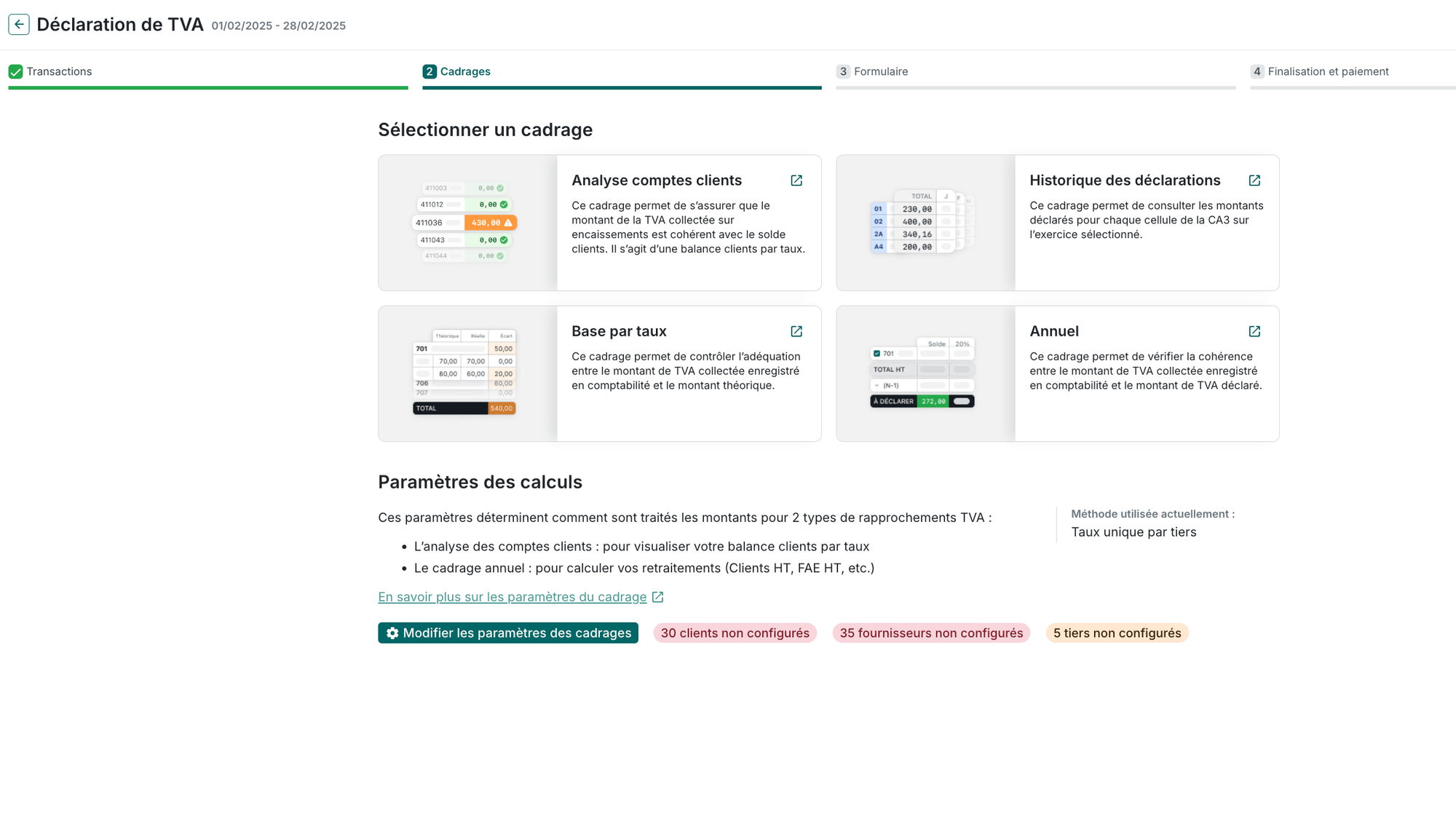The image size is (1456, 819).
Task: Open external link icon on Historique des déclarations
Action: [x=1254, y=181]
